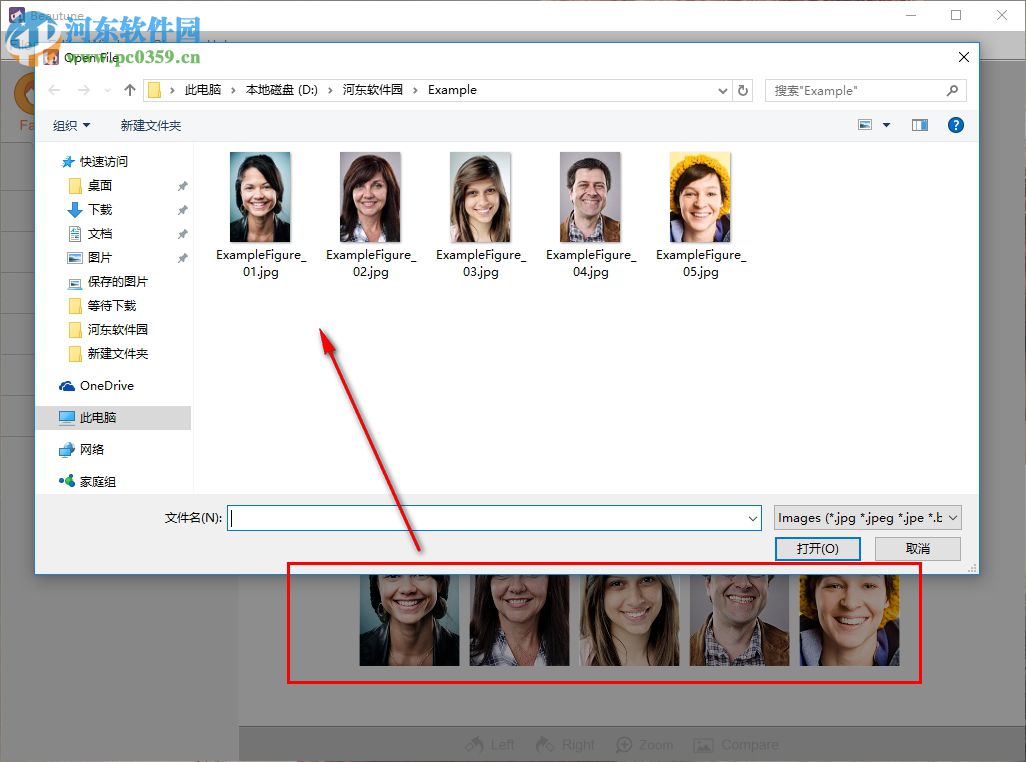1026x762 pixels.
Task: Click the forward navigation arrow
Action: (x=84, y=90)
